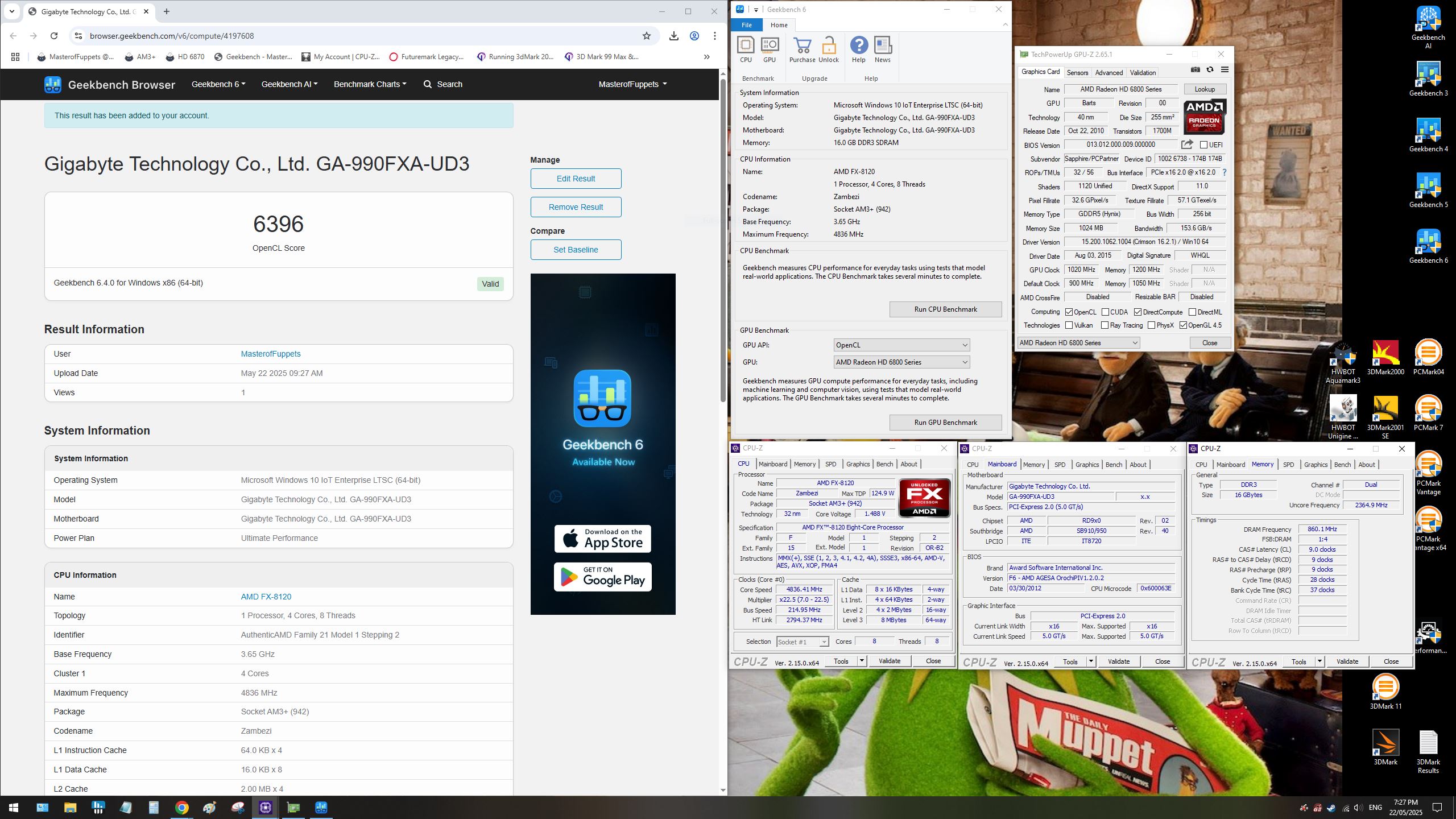Toggle the CUDA checkbox in GPU-Z
Image resolution: width=1456 pixels, height=819 pixels.
click(1105, 312)
